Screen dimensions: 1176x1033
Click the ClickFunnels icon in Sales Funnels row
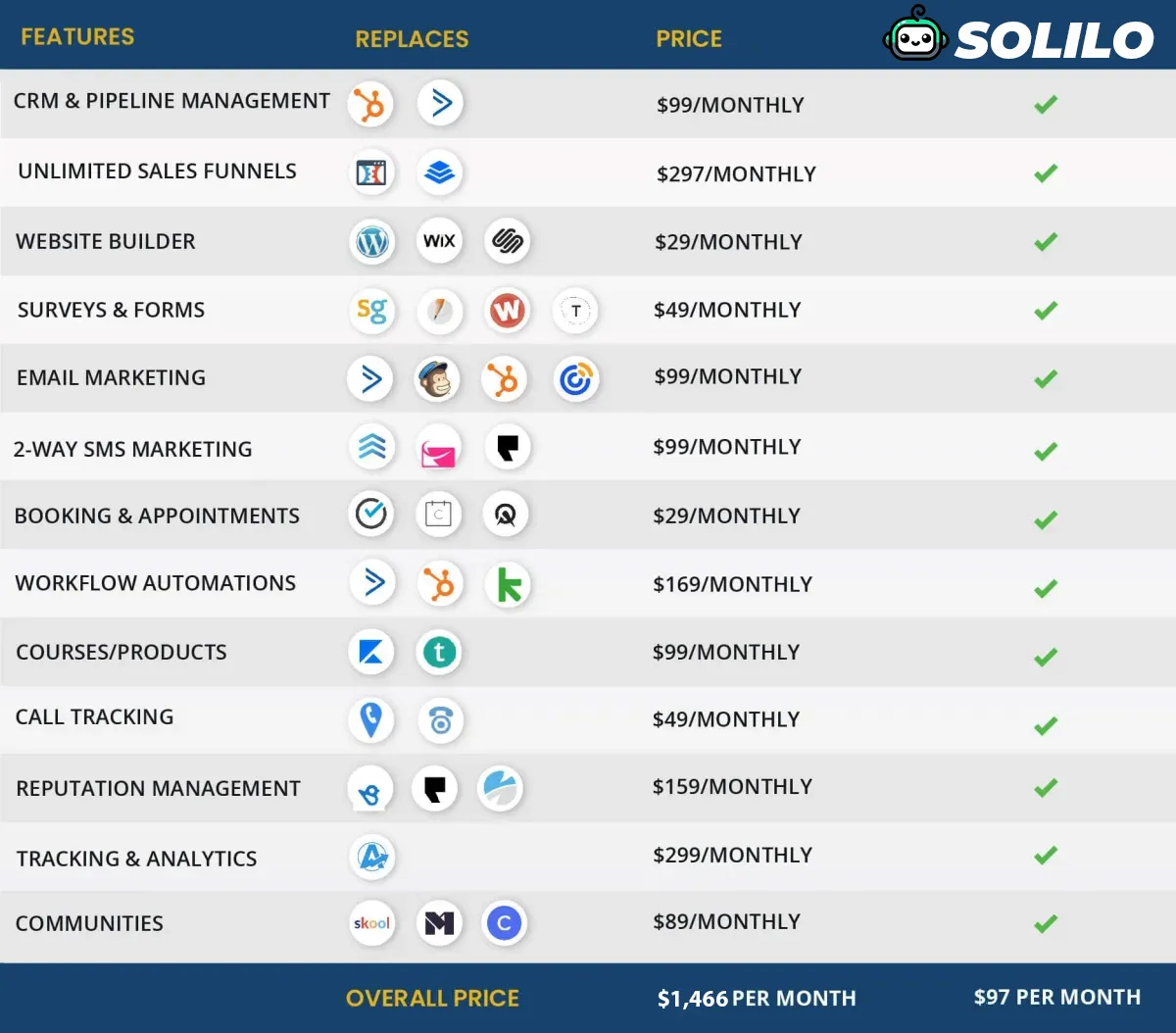371,173
